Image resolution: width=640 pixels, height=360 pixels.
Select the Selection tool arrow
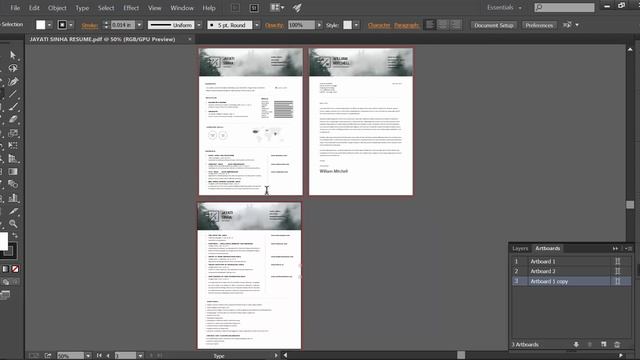13,55
